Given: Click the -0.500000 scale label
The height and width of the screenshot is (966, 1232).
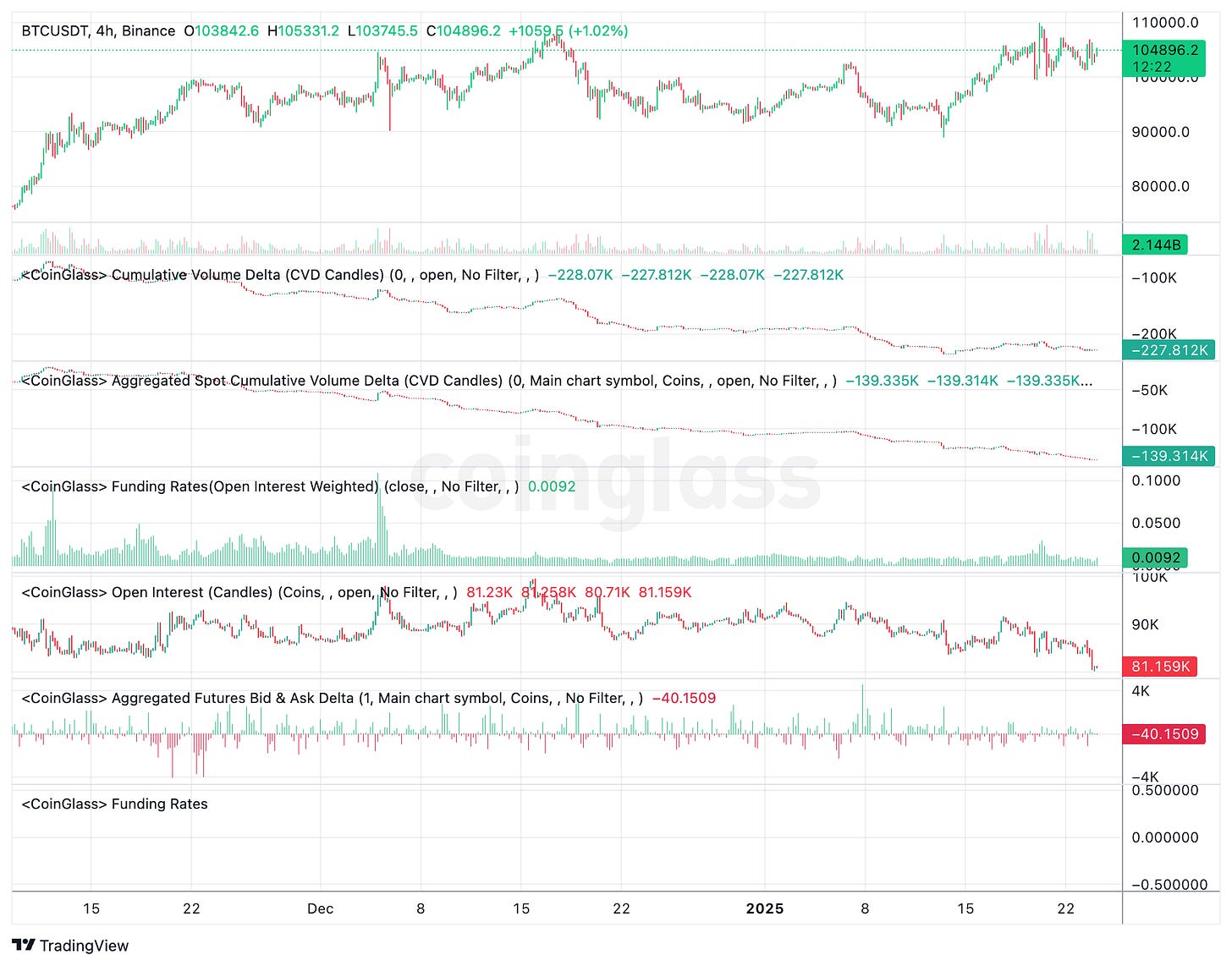Looking at the screenshot, I should (x=1169, y=885).
